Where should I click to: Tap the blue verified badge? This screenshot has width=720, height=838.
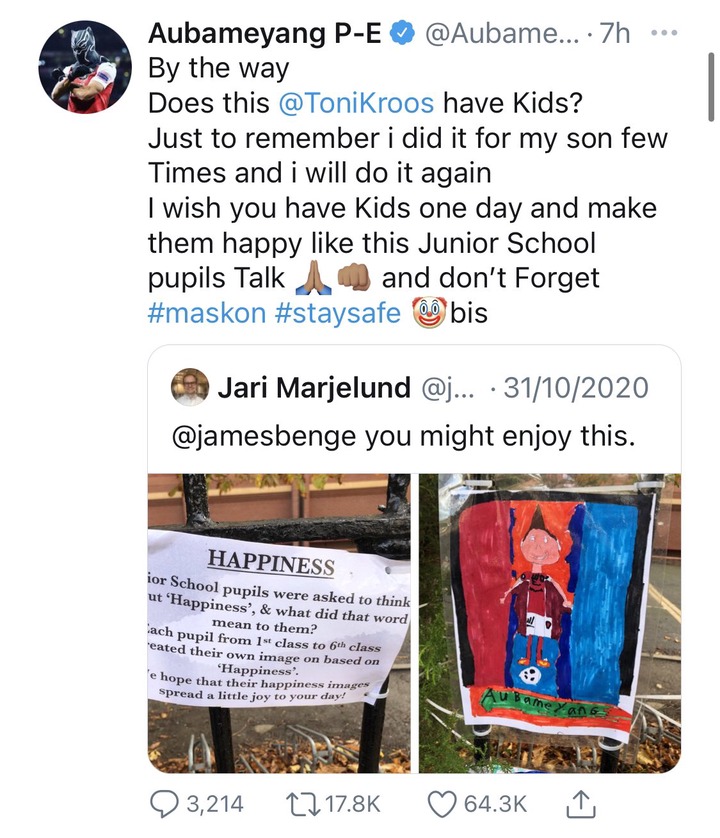click(x=403, y=34)
